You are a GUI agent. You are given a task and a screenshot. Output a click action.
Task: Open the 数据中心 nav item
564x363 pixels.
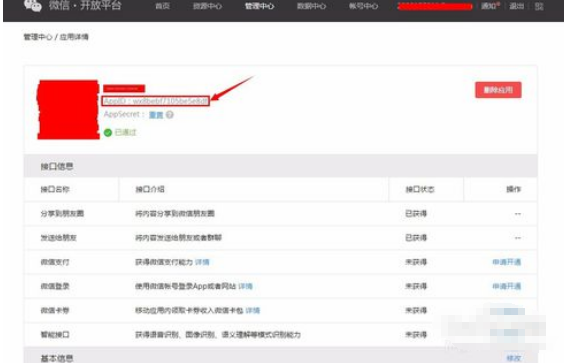pyautogui.click(x=311, y=6)
